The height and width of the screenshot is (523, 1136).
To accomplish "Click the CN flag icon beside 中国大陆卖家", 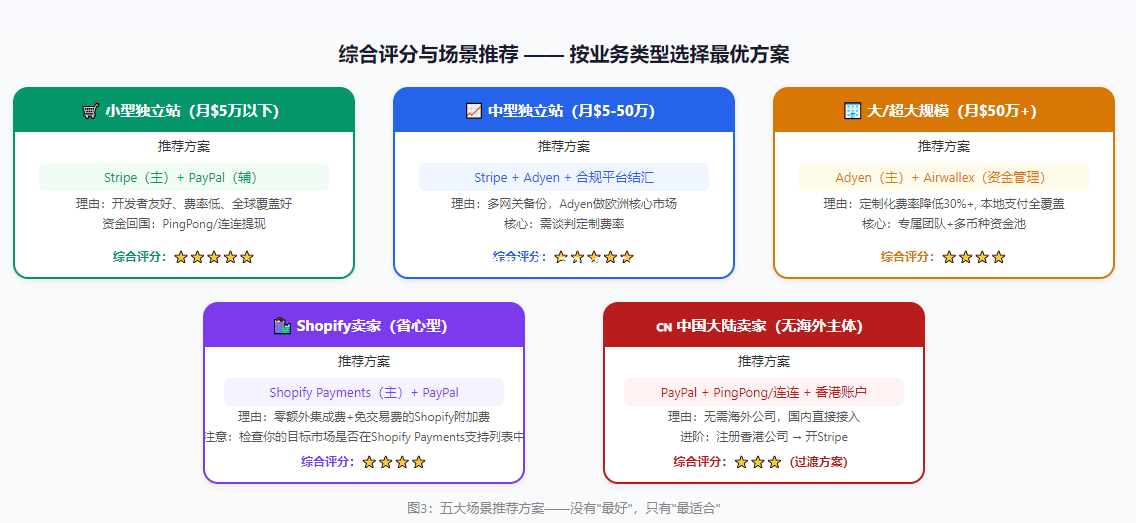I will point(664,327).
